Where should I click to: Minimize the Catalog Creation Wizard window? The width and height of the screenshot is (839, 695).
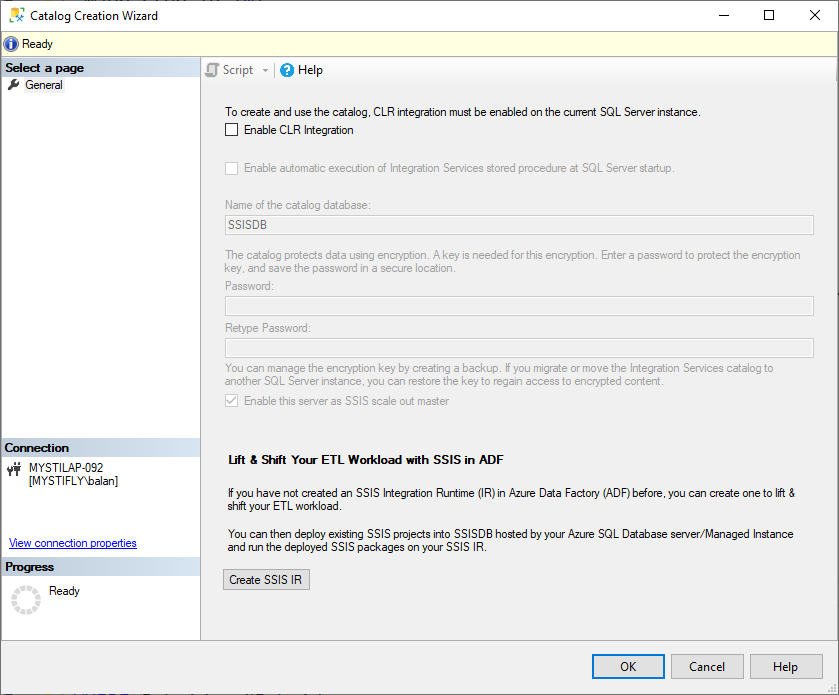724,16
